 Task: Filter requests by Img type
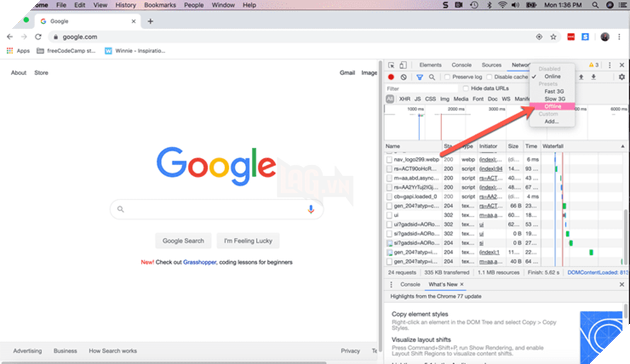444,99
